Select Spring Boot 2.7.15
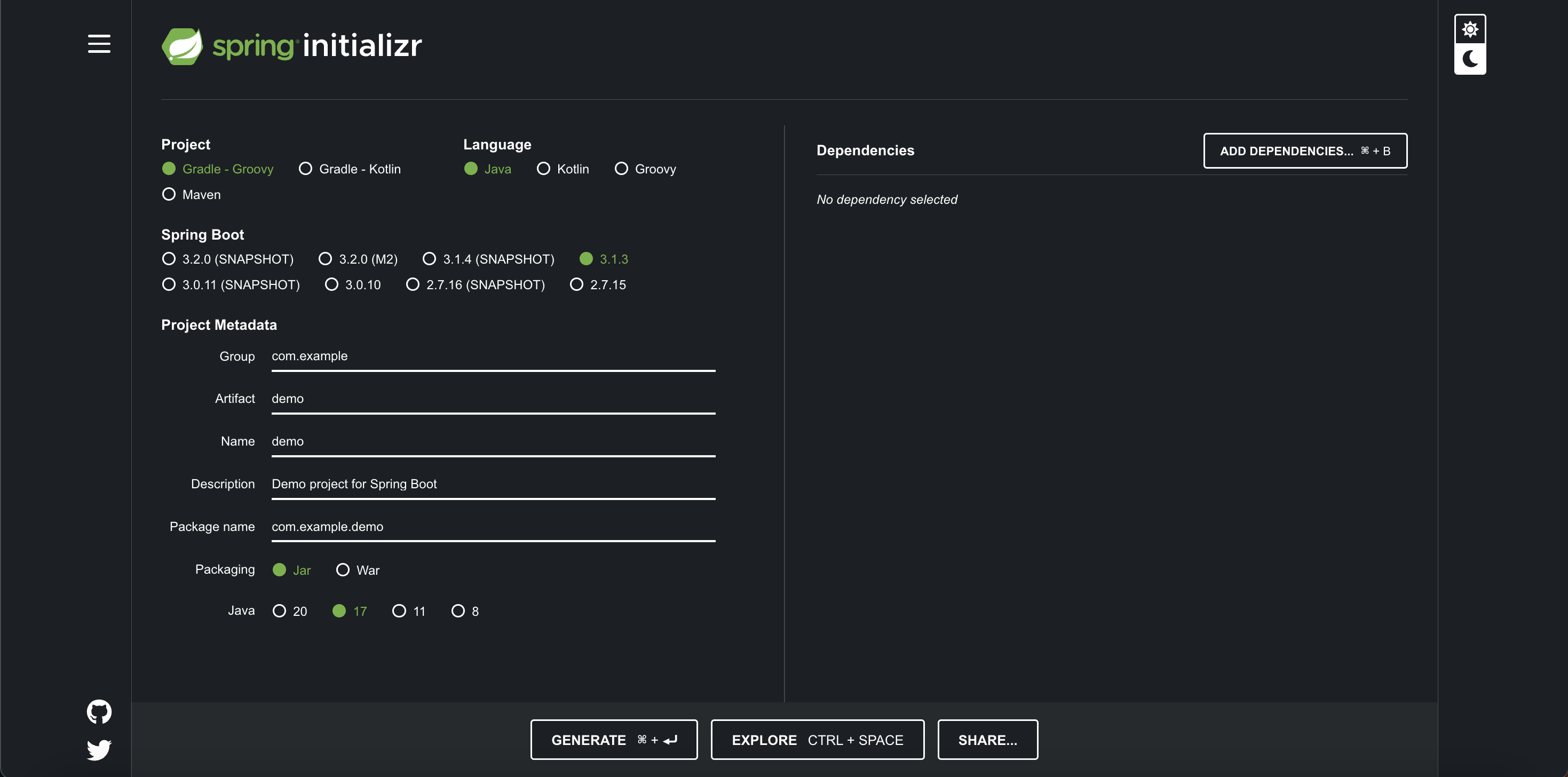 click(x=598, y=284)
